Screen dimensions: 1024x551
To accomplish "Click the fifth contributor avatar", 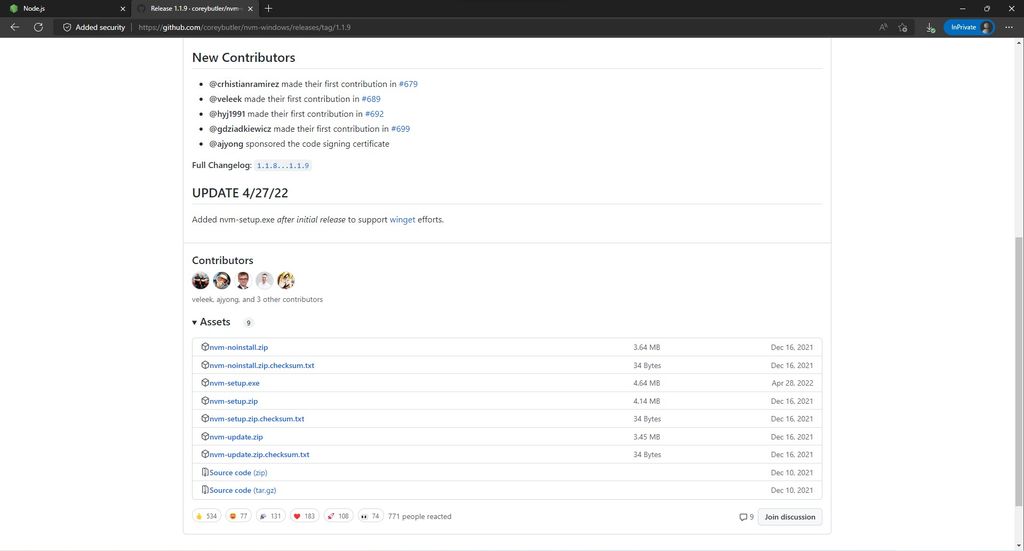I will [286, 280].
